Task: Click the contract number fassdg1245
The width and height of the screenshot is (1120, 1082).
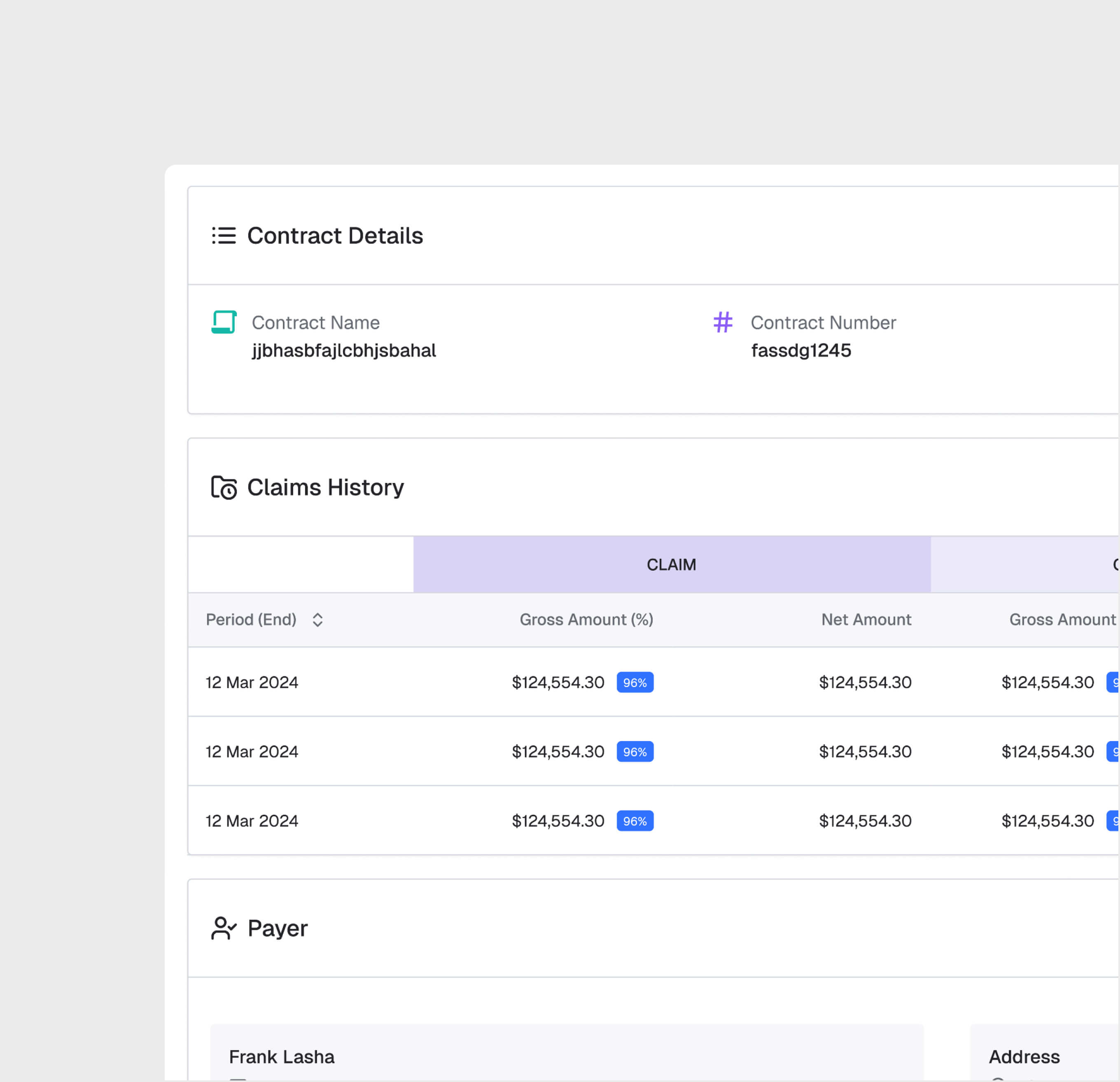Action: pos(801,350)
